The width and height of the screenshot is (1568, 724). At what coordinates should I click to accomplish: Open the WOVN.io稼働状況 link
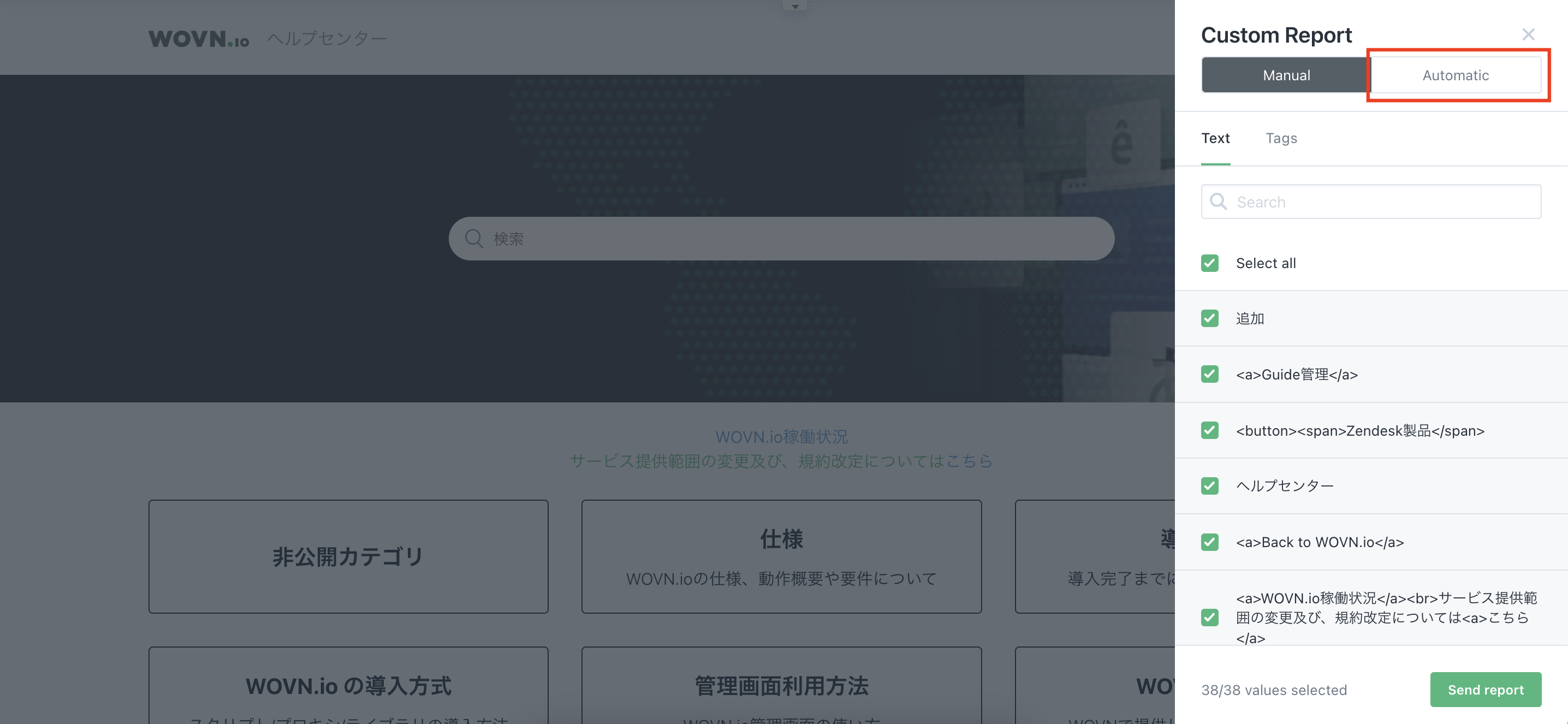[781, 437]
